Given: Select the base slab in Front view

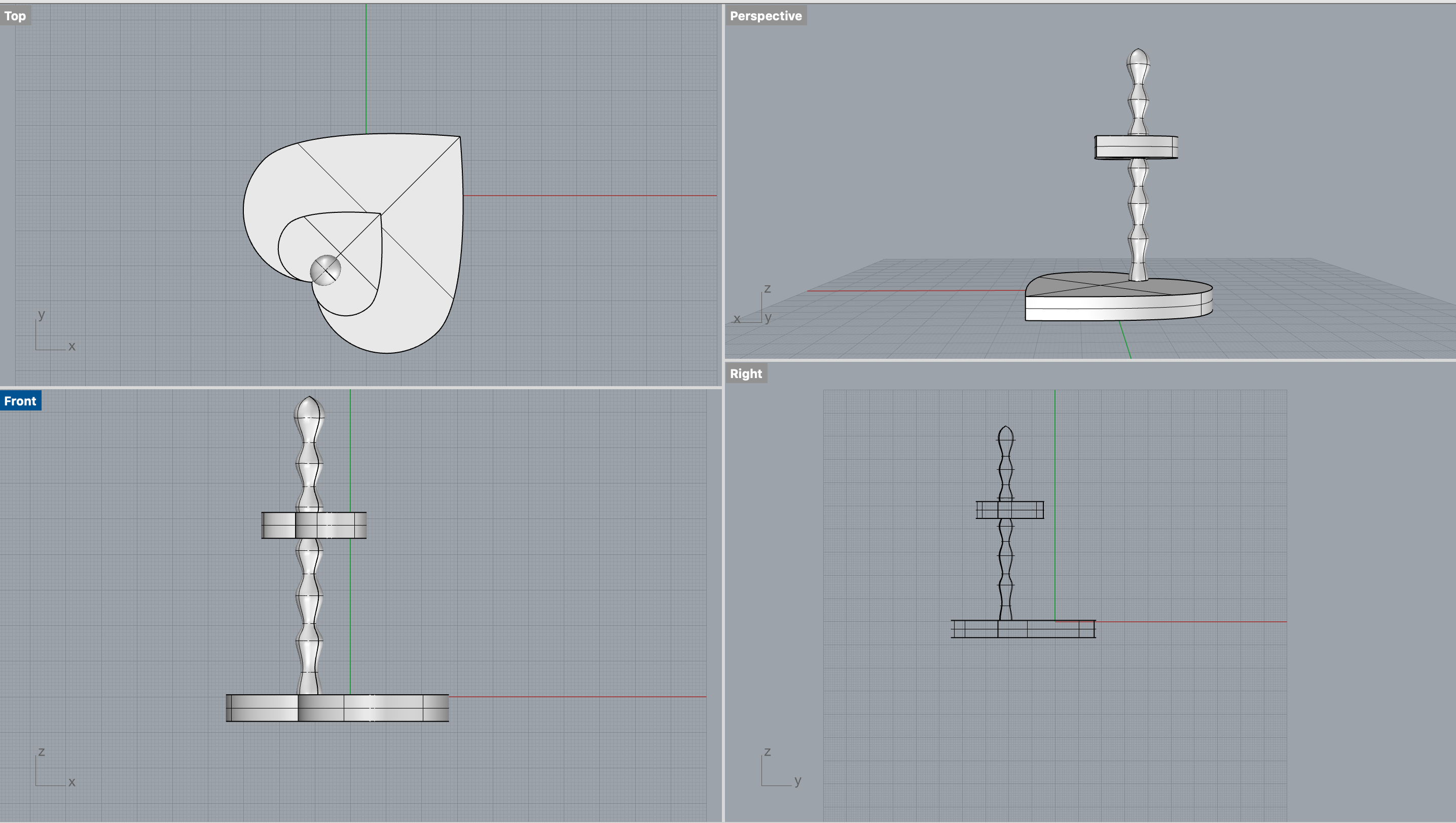Looking at the screenshot, I should tap(338, 707).
